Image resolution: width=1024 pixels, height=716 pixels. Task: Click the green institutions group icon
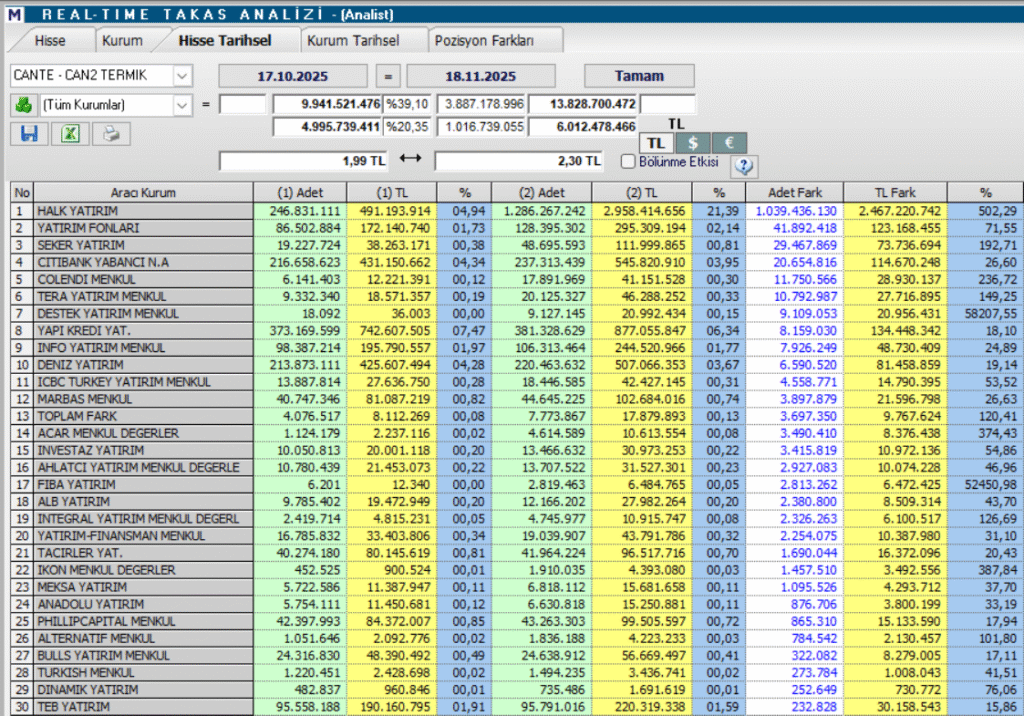23,104
